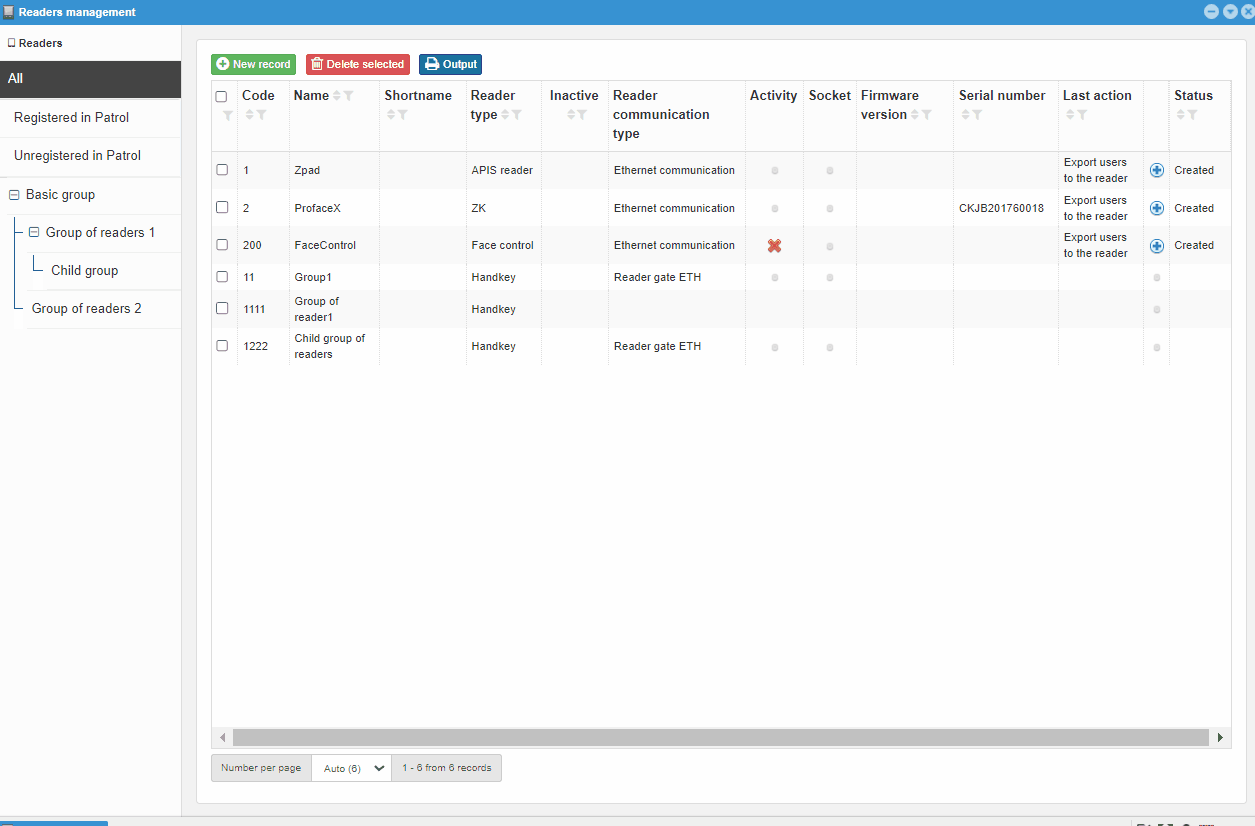Click filter icon under Serial number
The height and width of the screenshot is (826, 1255).
pyautogui.click(x=976, y=115)
